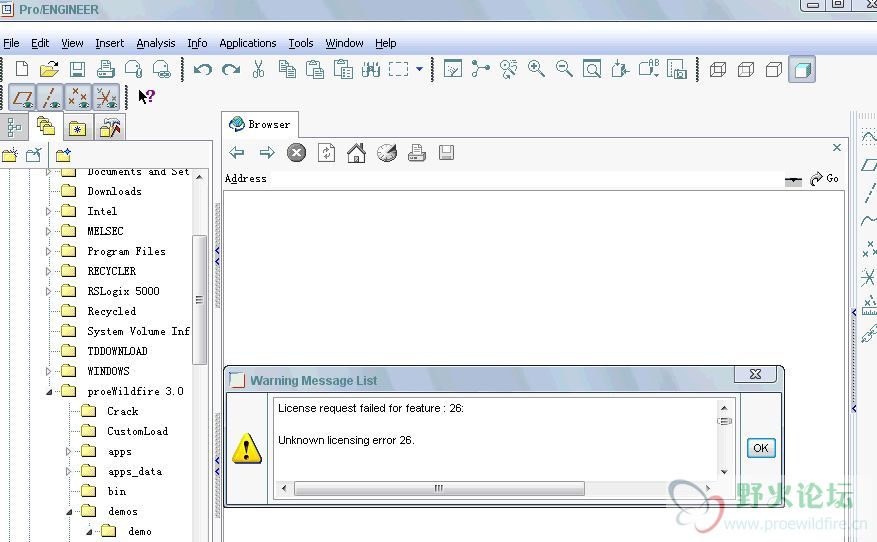Undo the last action

coord(202,69)
